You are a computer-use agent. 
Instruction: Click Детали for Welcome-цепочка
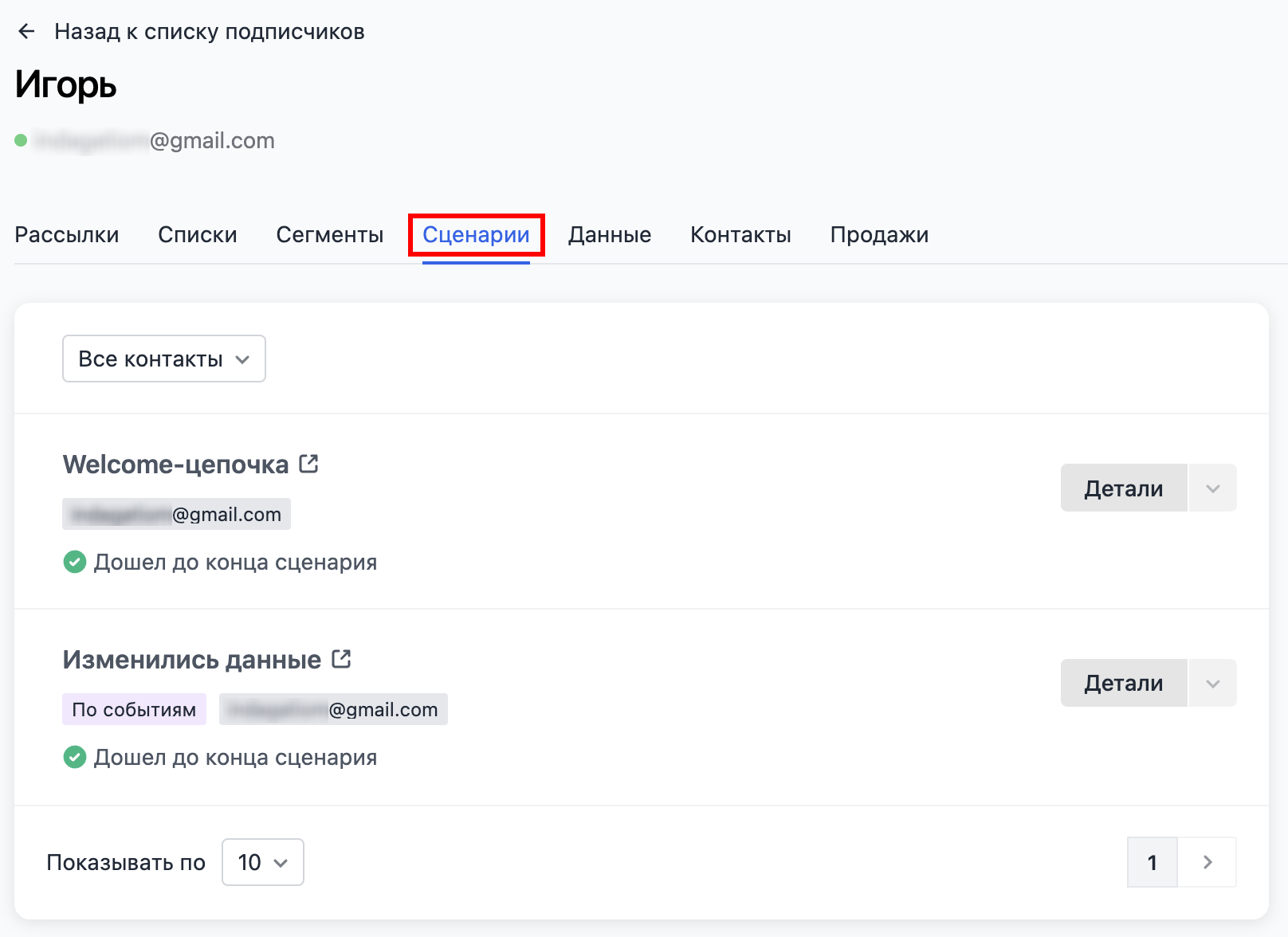point(1123,488)
